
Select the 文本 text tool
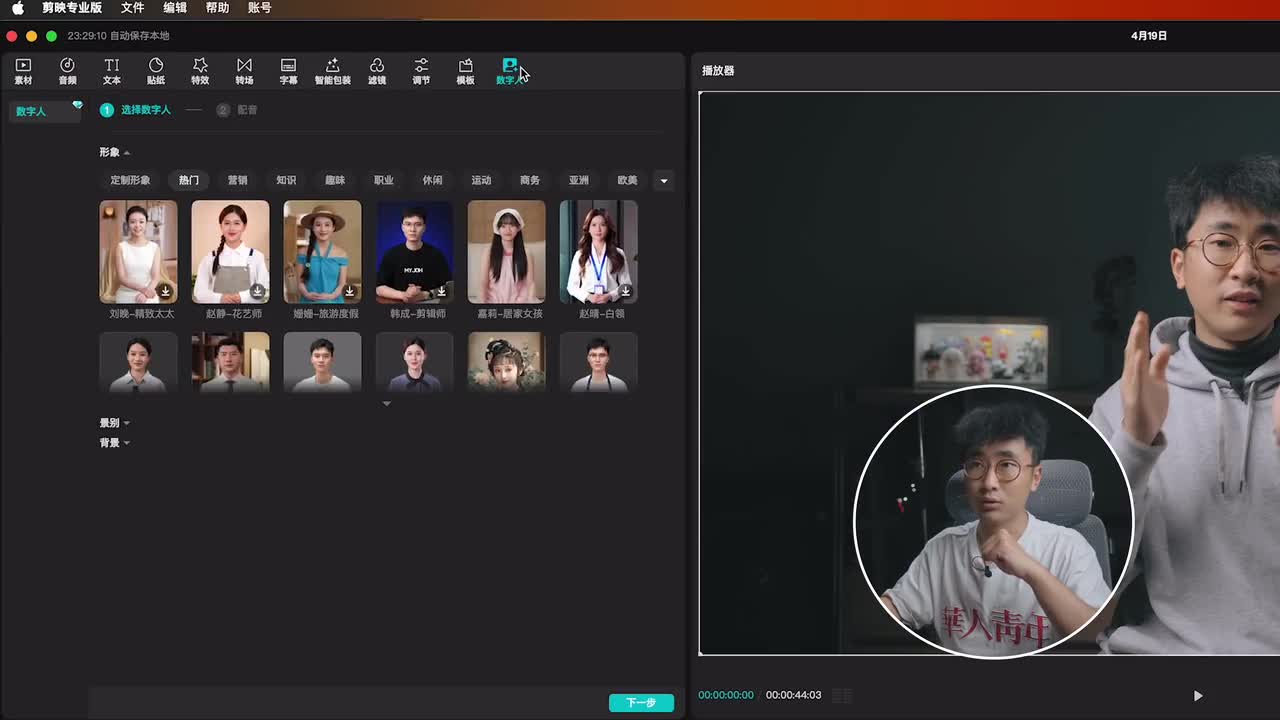[x=112, y=71]
